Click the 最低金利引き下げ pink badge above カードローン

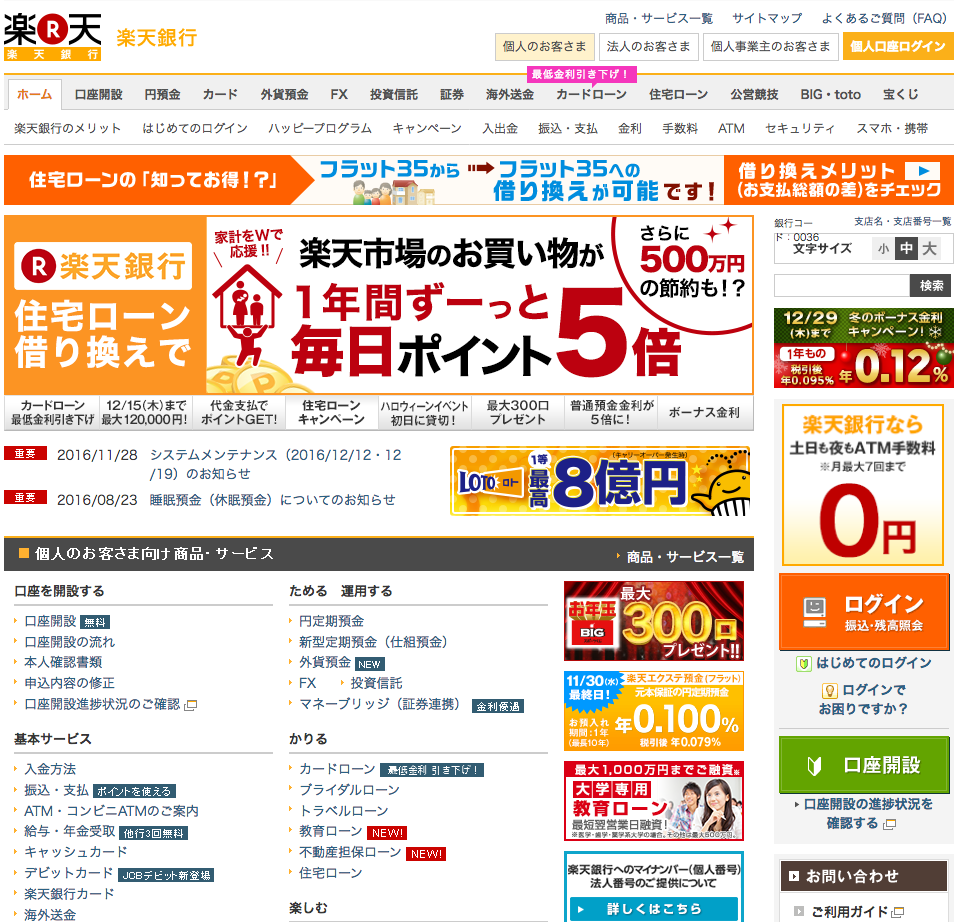click(x=581, y=74)
